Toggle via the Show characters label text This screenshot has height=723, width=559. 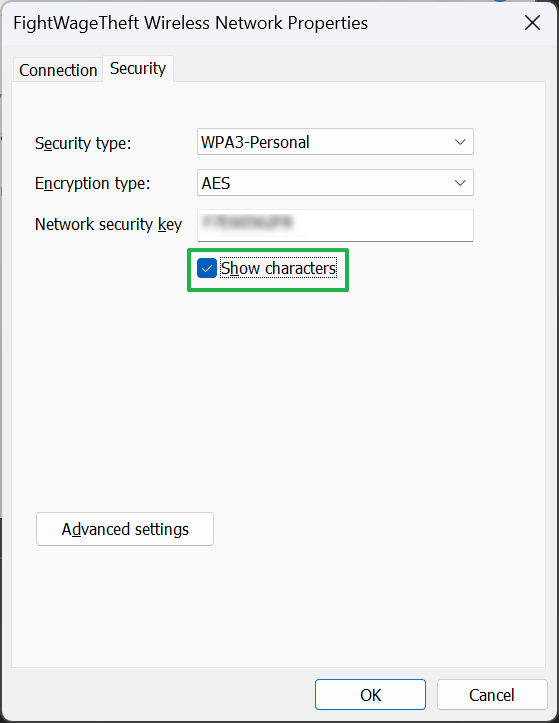point(278,268)
